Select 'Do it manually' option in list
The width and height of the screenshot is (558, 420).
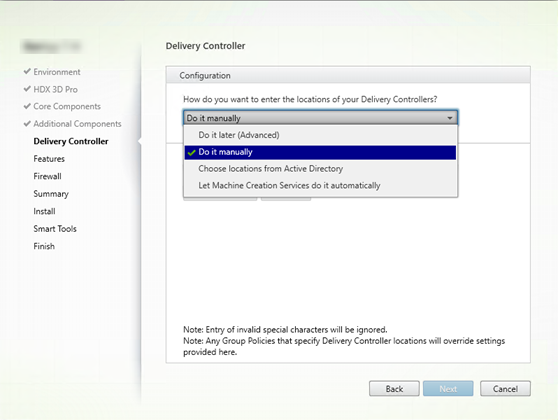coord(320,152)
